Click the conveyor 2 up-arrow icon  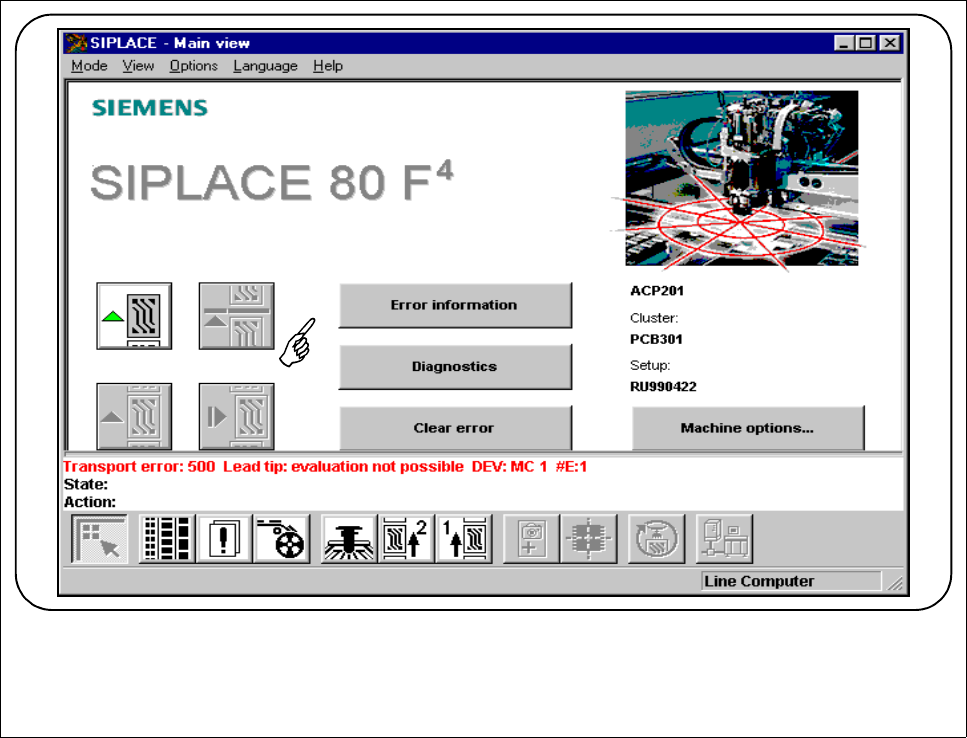pyautogui.click(x=406, y=539)
